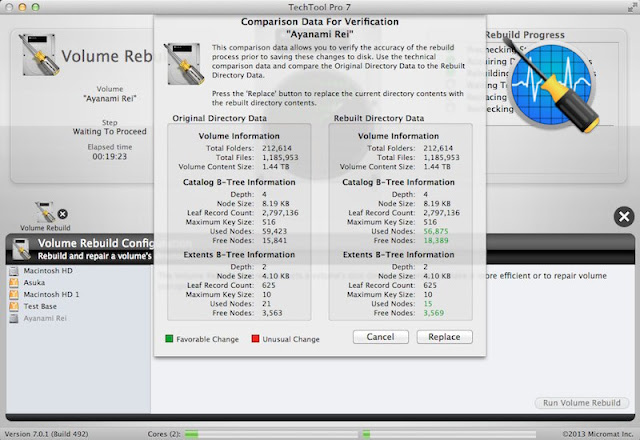Click original Extents Used Nodes value 21
This screenshot has width=640, height=440.
point(267,304)
